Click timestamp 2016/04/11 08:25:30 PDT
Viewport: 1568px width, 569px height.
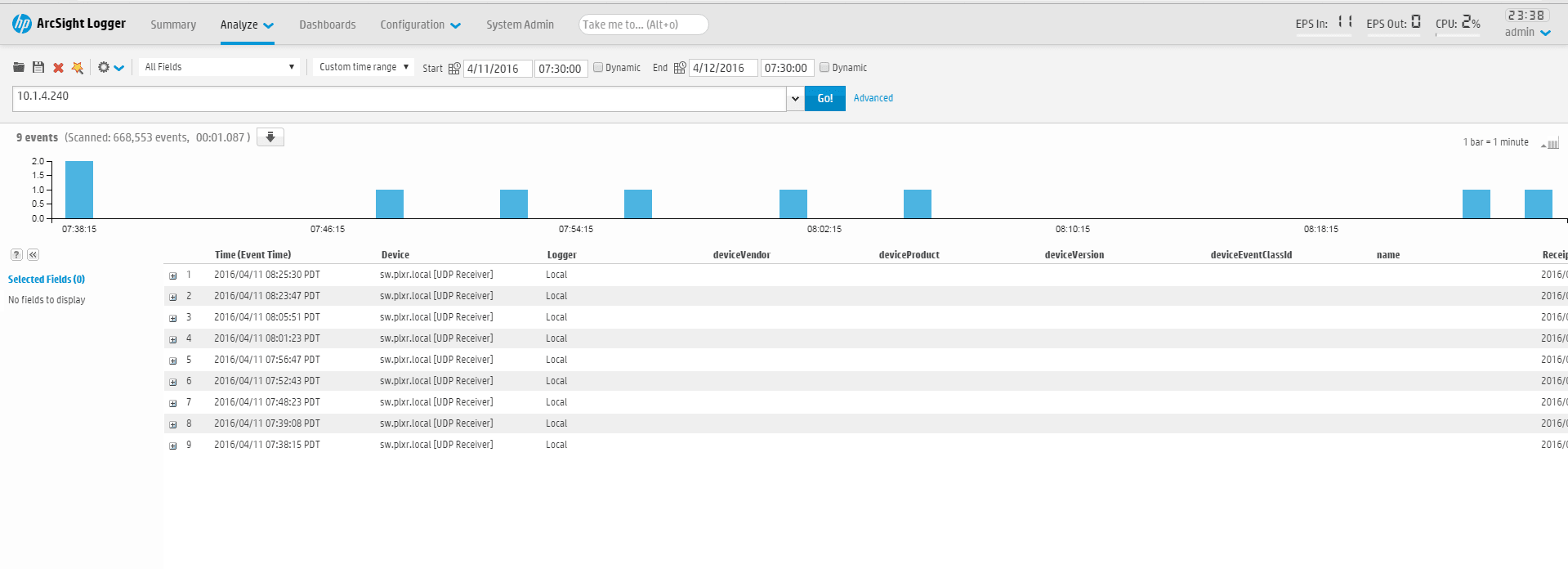(267, 275)
